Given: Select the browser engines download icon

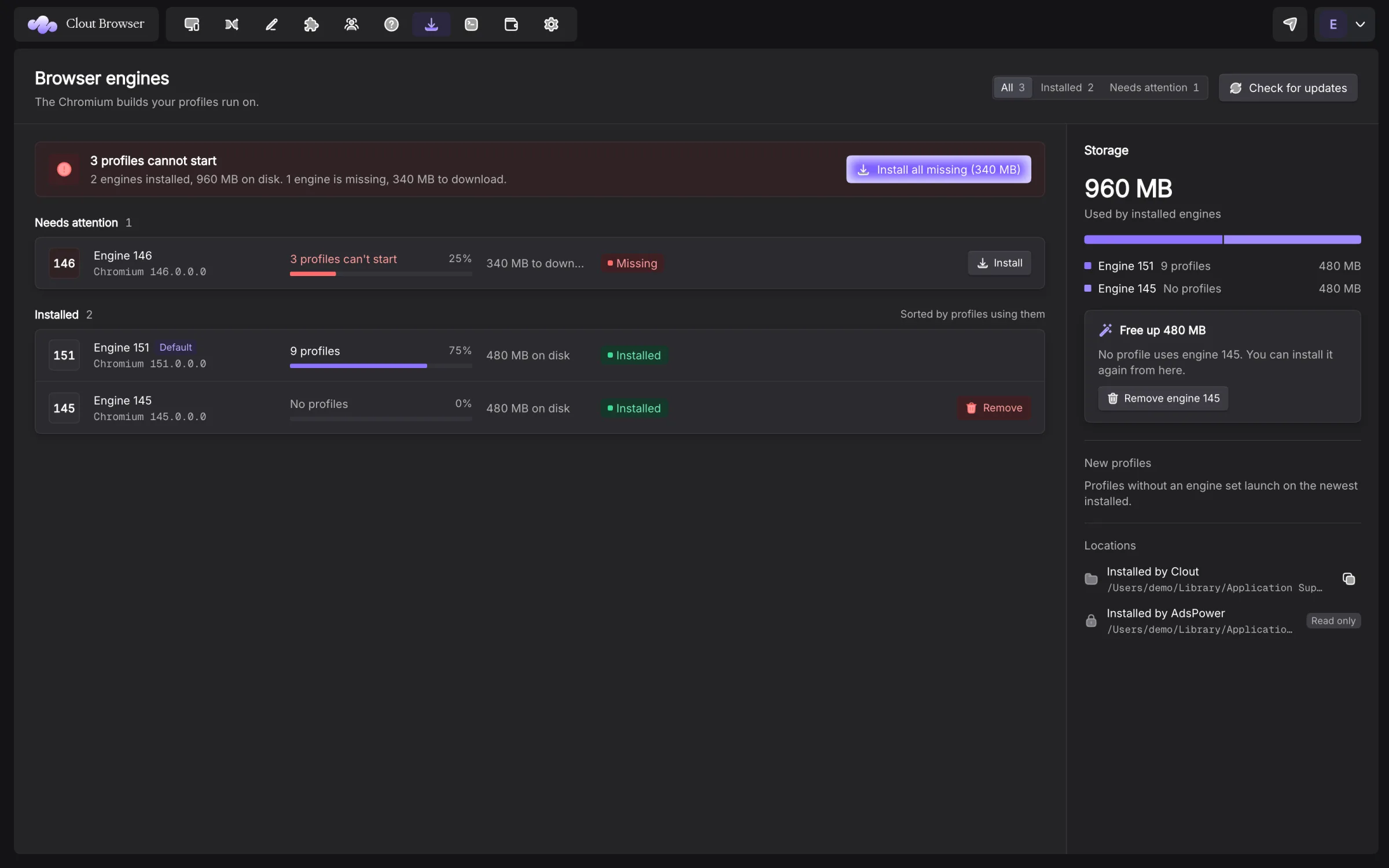Looking at the screenshot, I should [x=431, y=24].
